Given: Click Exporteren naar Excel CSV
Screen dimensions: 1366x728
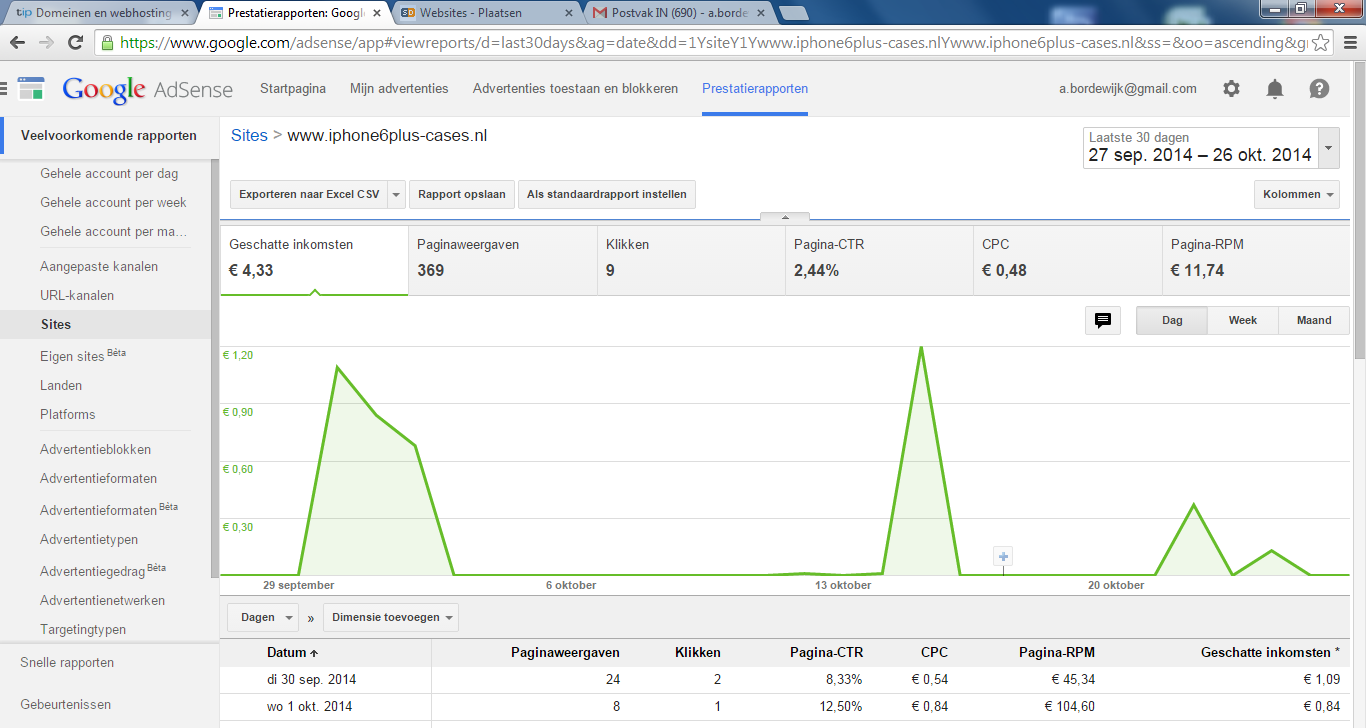Looking at the screenshot, I should 309,194.
